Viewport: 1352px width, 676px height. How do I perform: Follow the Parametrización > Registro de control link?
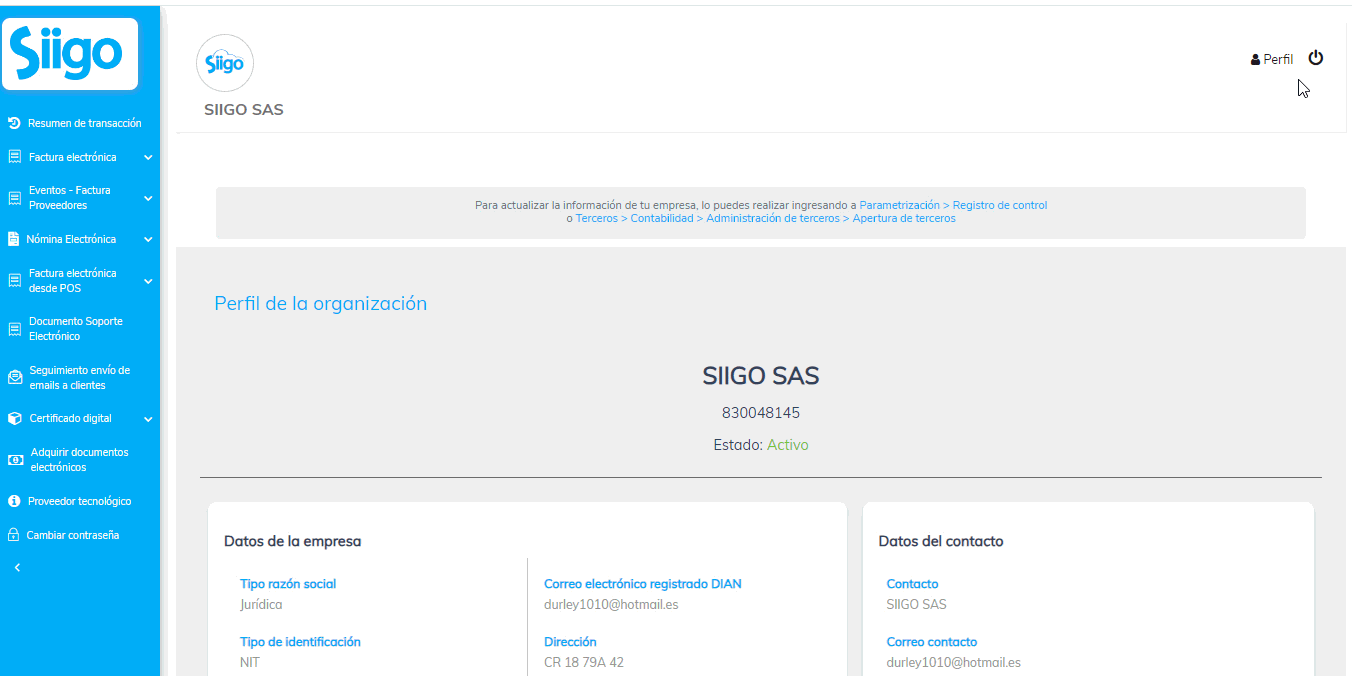(953, 205)
